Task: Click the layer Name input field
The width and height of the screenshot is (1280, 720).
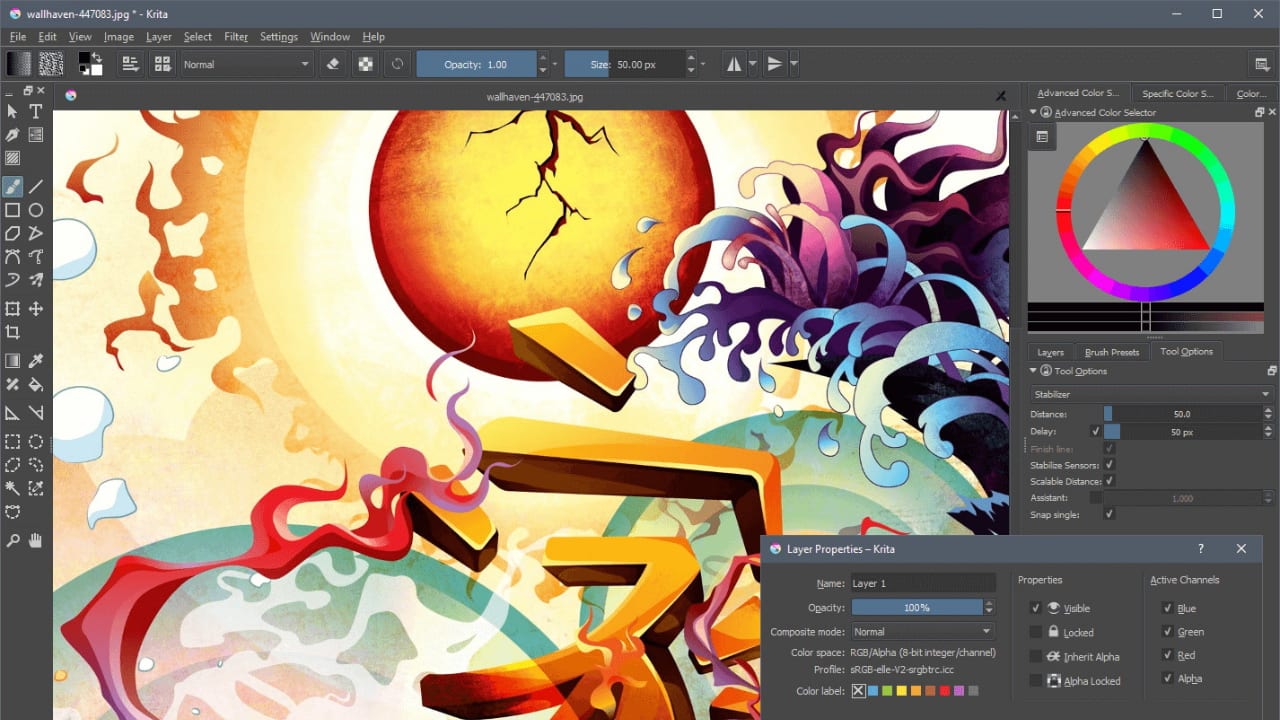Action: 922,583
